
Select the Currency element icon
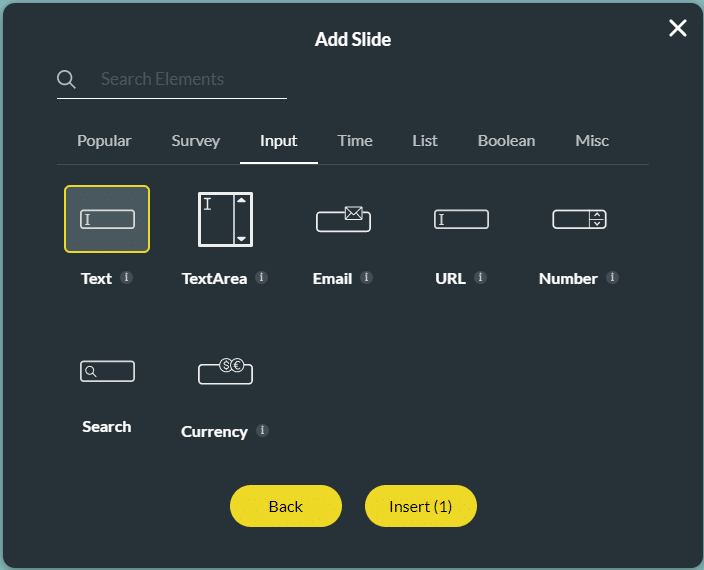[x=225, y=371]
